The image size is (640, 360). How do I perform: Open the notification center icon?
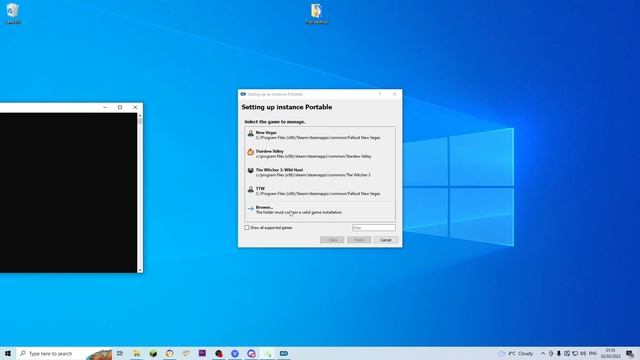point(630,353)
